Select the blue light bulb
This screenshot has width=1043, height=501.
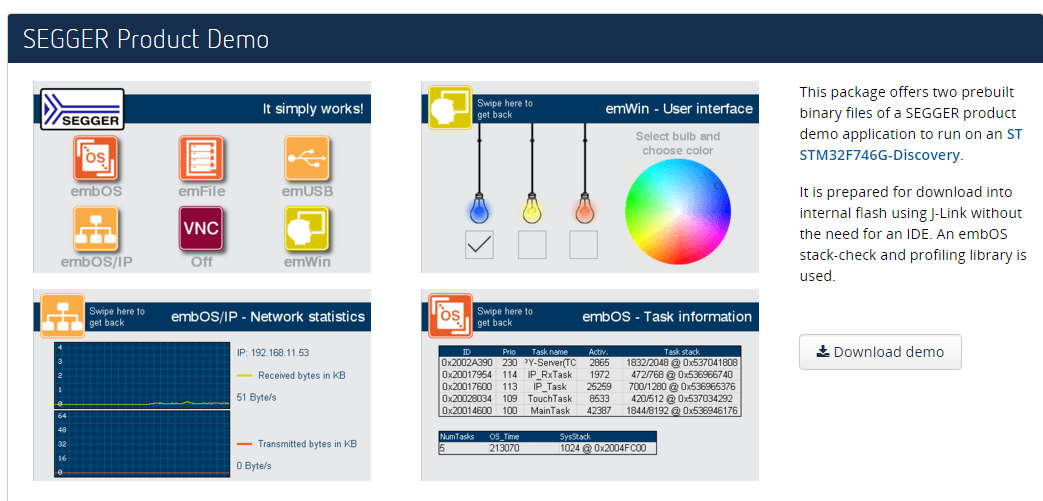[479, 208]
